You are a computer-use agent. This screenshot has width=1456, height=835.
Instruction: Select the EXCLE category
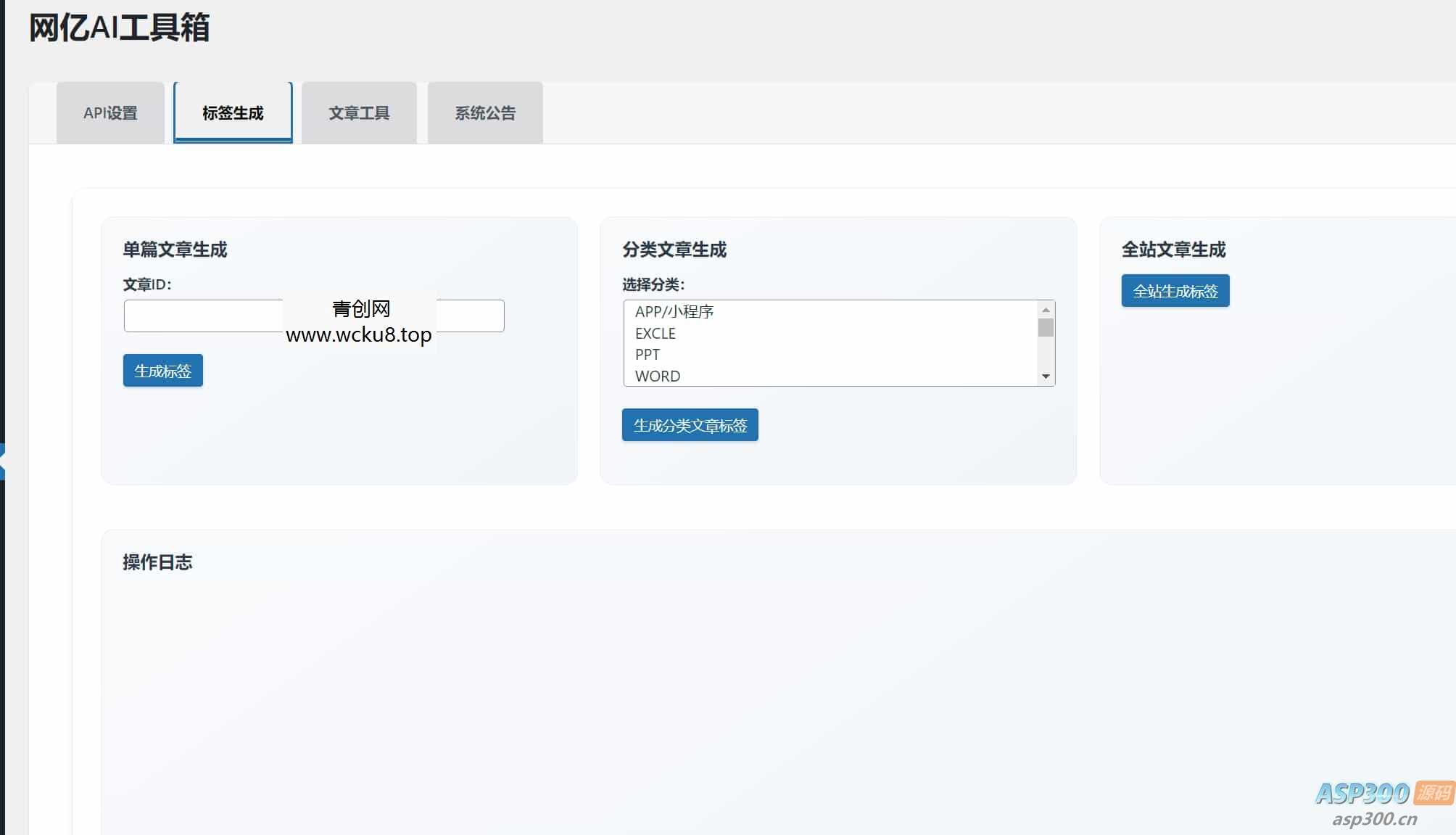655,334
